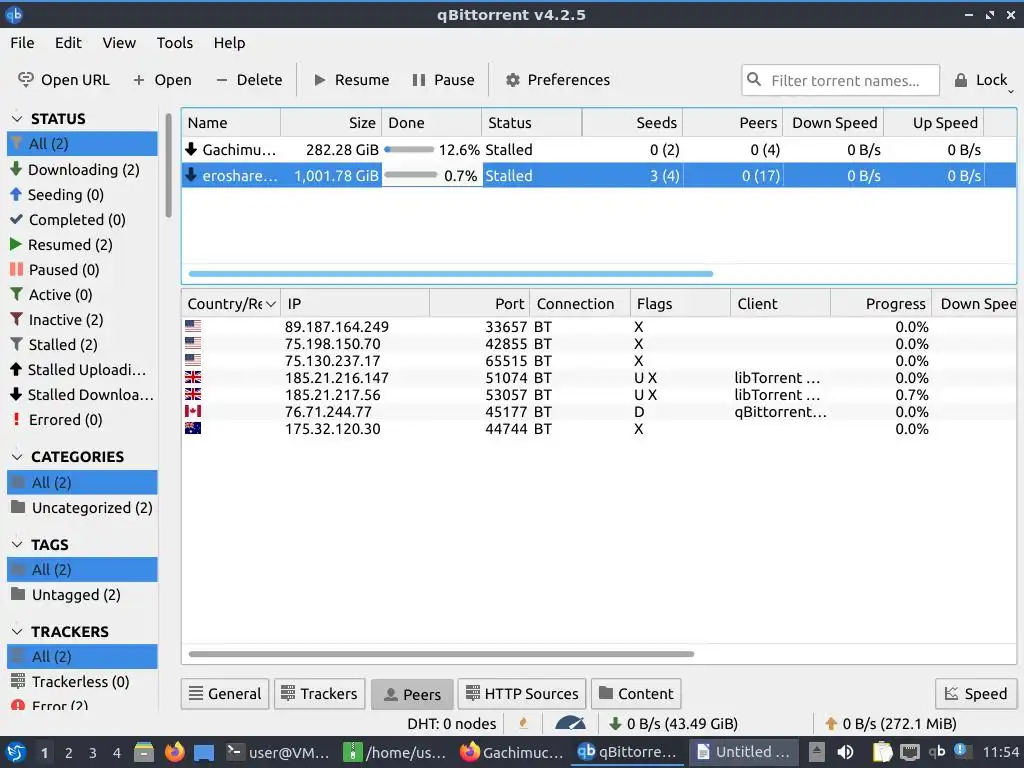Sort peers by Port column header

[479, 304]
